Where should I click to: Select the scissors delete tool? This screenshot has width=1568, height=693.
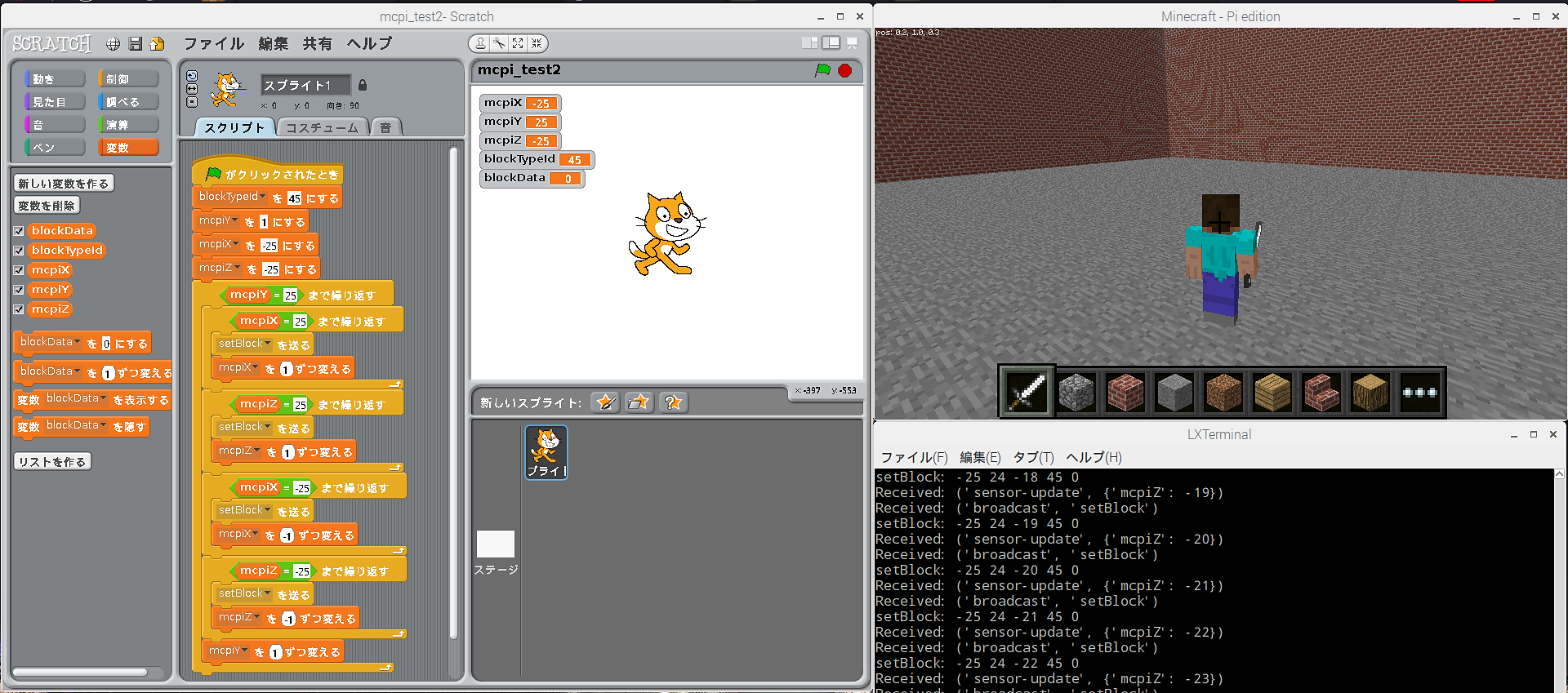coord(499,43)
